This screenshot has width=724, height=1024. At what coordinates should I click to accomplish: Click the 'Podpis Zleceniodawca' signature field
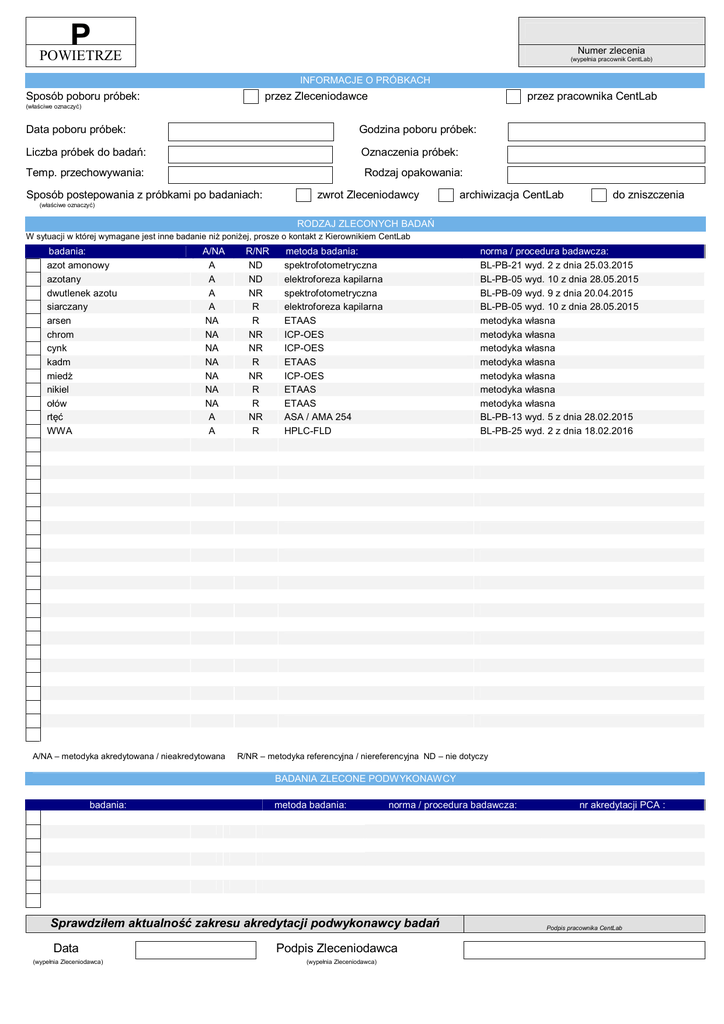point(584,950)
